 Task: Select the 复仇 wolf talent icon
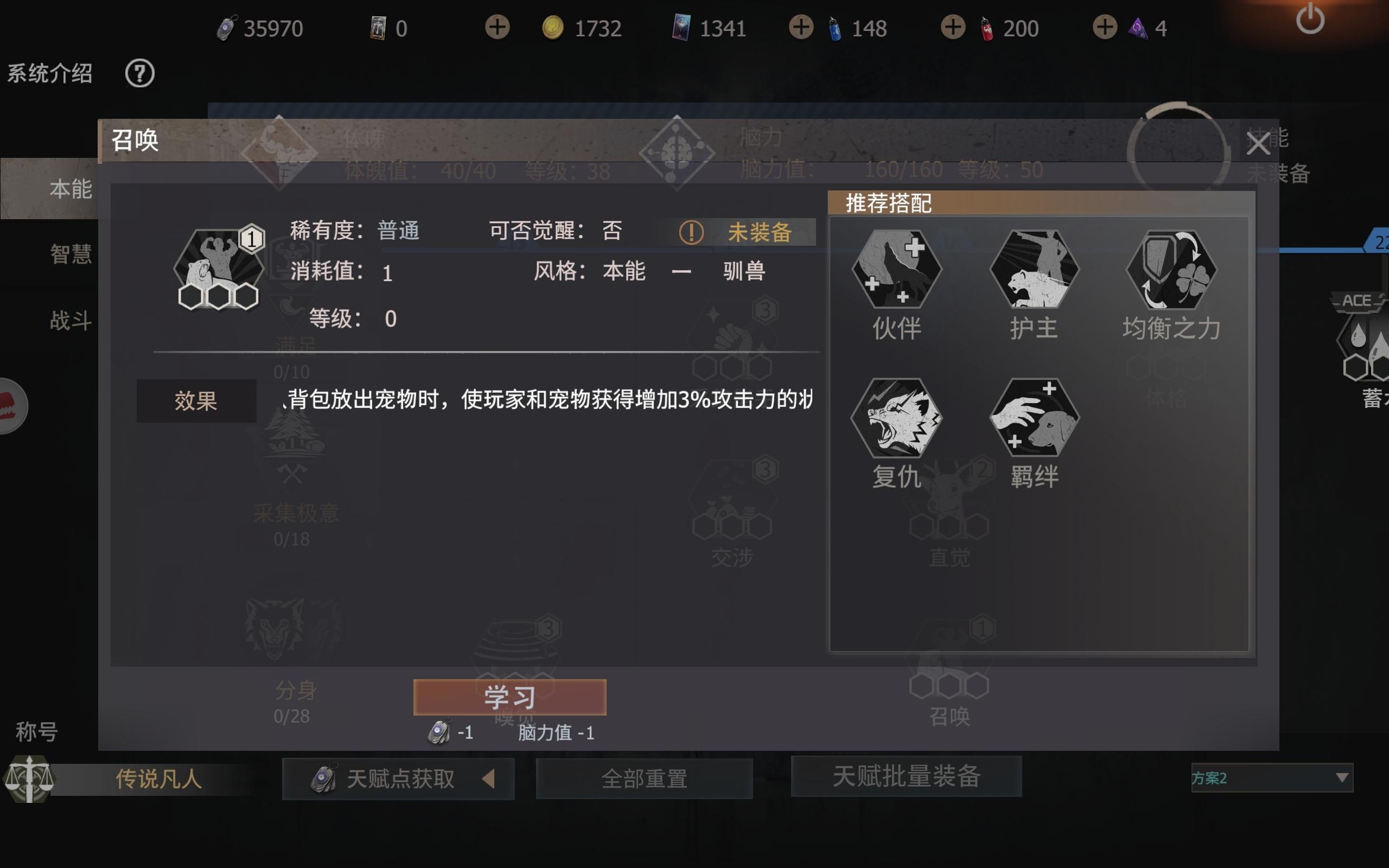(896, 418)
